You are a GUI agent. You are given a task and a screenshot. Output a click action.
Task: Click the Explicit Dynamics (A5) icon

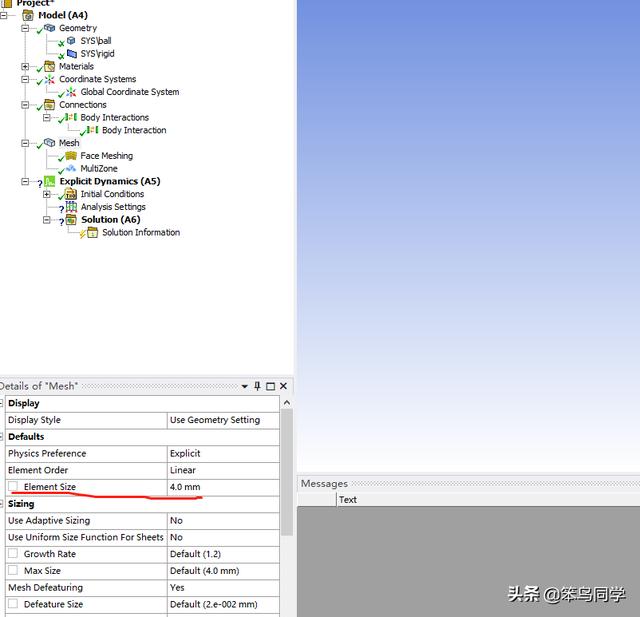[50, 182]
